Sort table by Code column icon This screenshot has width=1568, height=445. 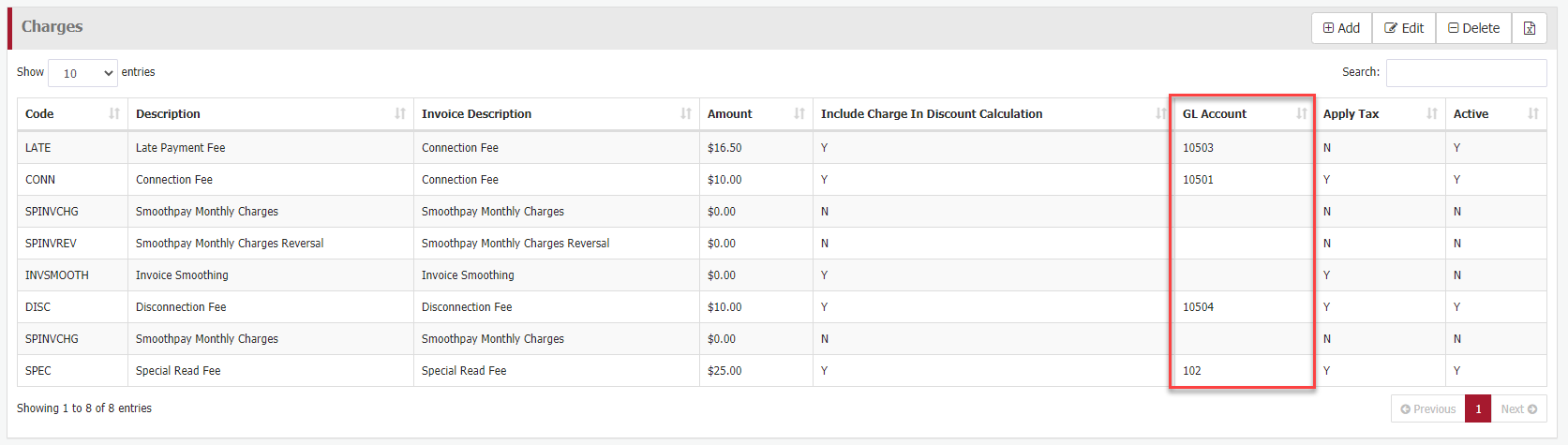pyautogui.click(x=114, y=113)
